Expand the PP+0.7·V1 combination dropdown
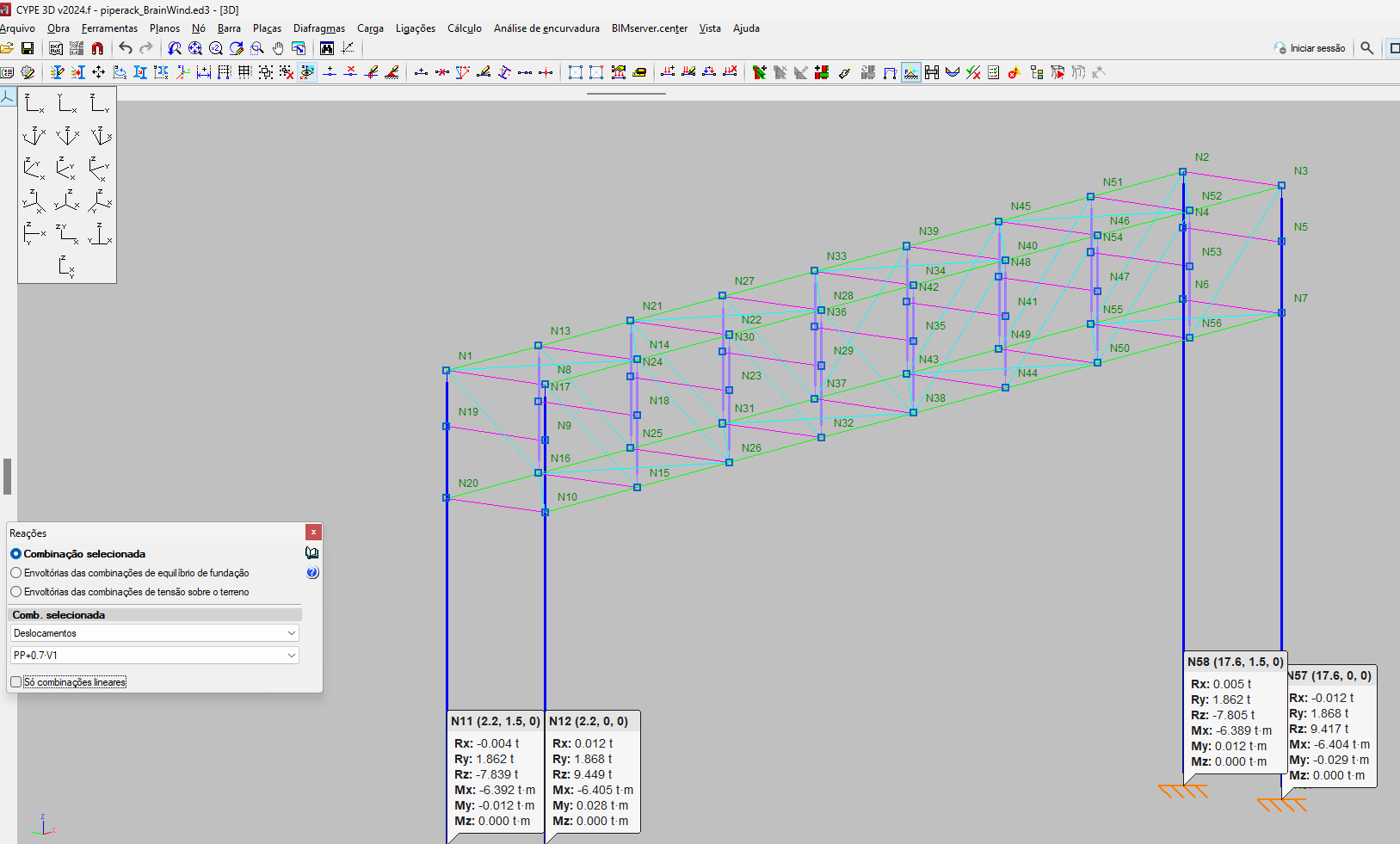 (x=155, y=656)
